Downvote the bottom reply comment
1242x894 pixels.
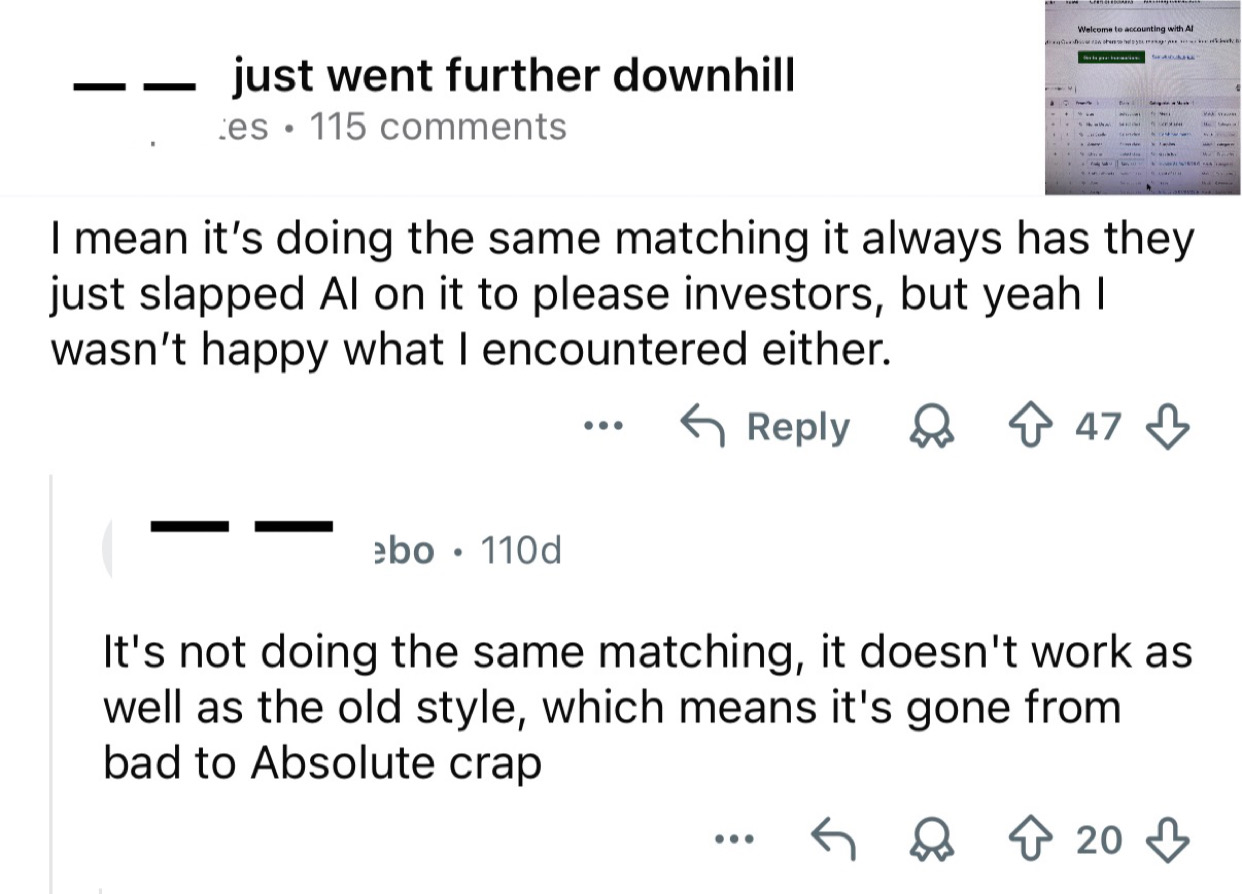[x=1168, y=840]
